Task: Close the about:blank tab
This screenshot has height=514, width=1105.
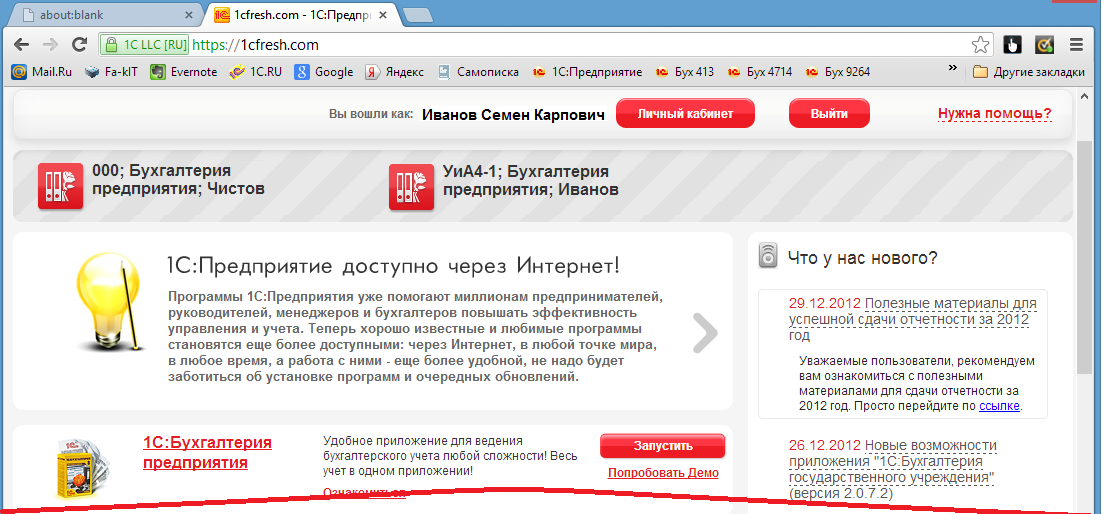Action: [188, 15]
